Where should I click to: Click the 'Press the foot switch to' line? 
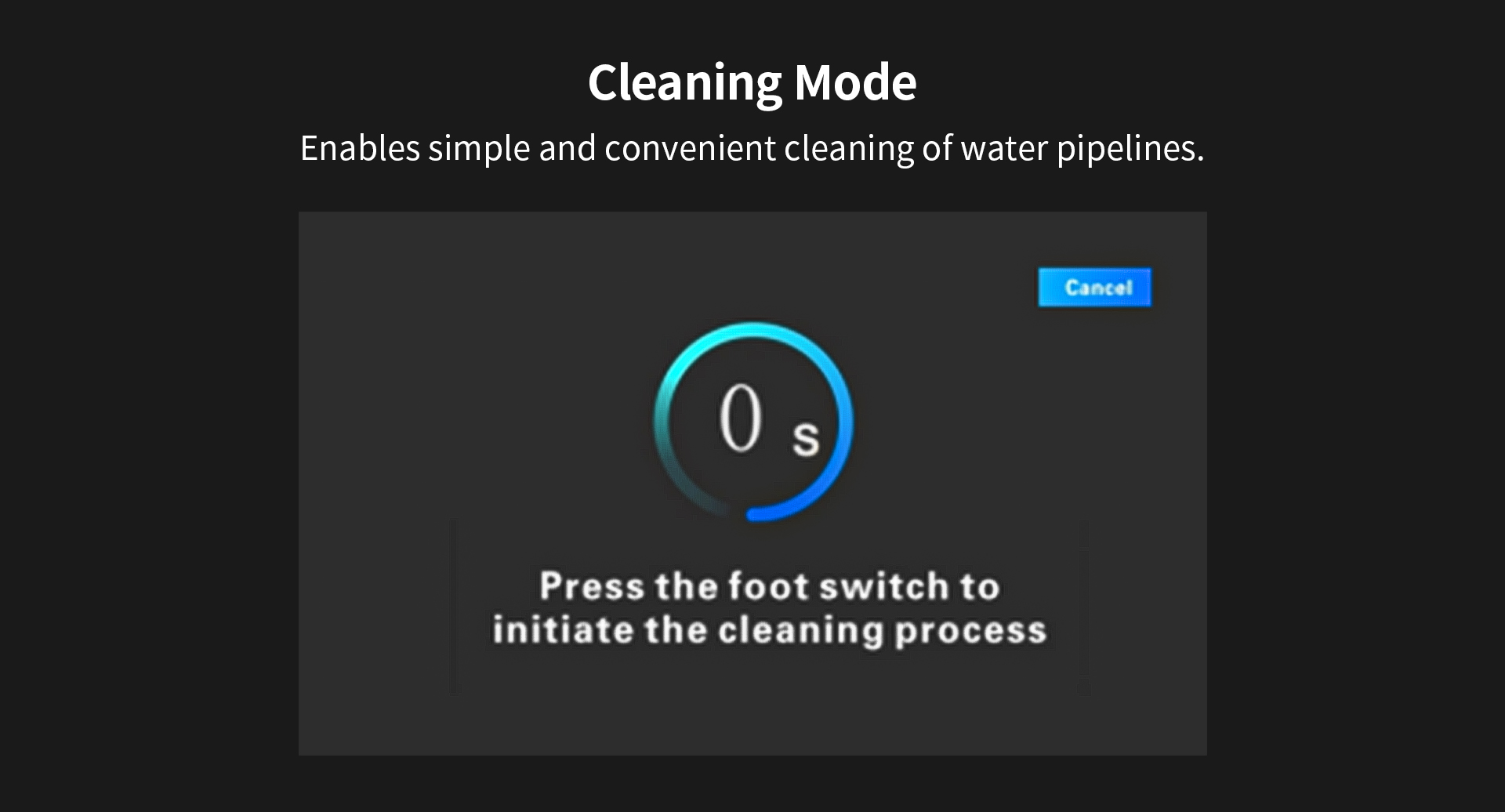[769, 586]
